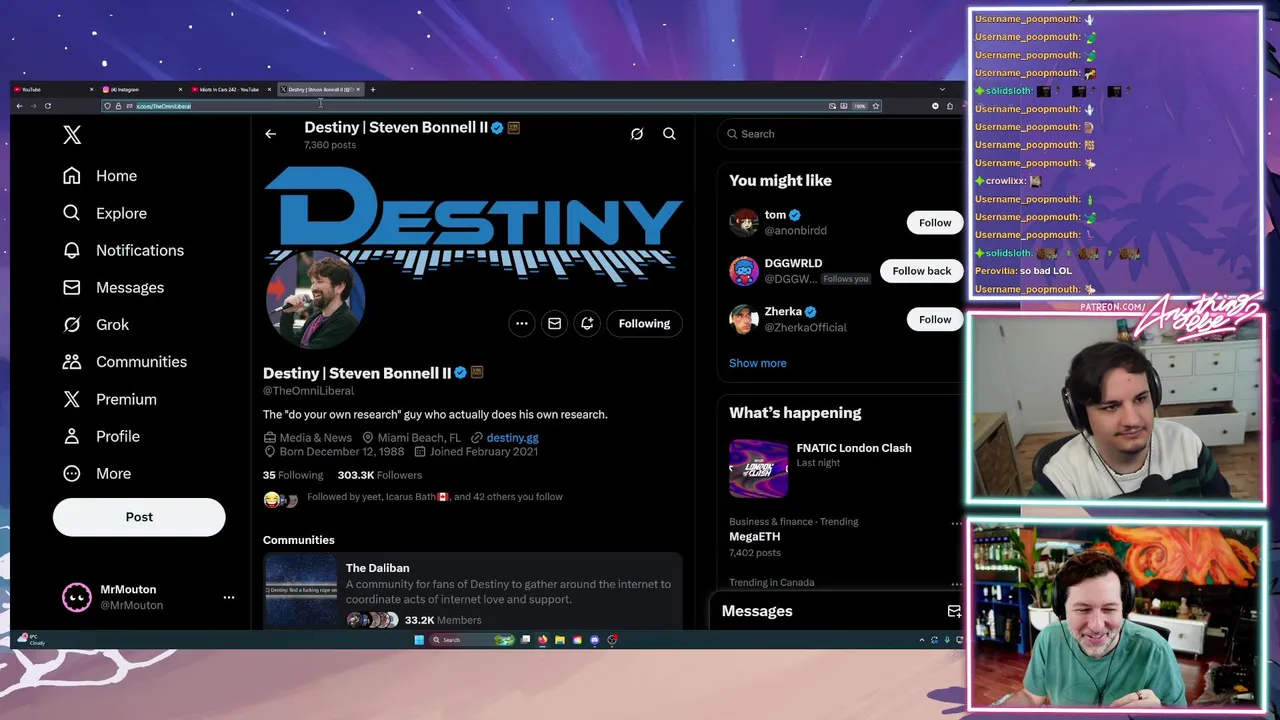The width and height of the screenshot is (1280, 720).
Task: Reload the page in browser
Action: tap(48, 106)
